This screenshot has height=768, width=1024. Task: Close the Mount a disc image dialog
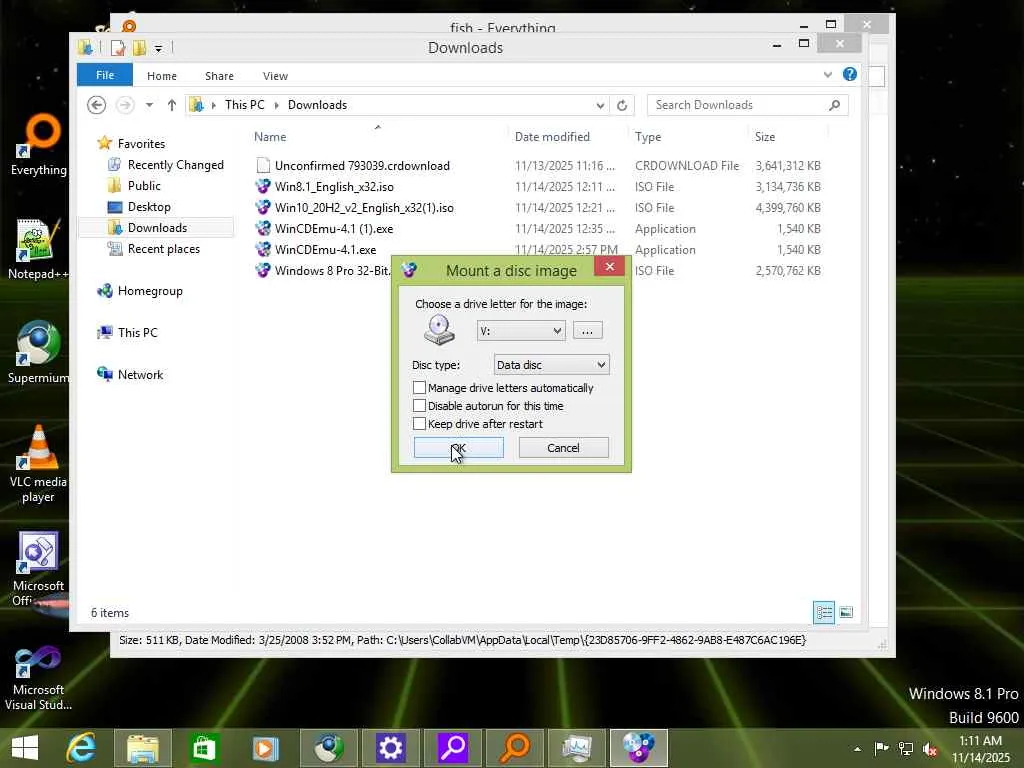(609, 266)
